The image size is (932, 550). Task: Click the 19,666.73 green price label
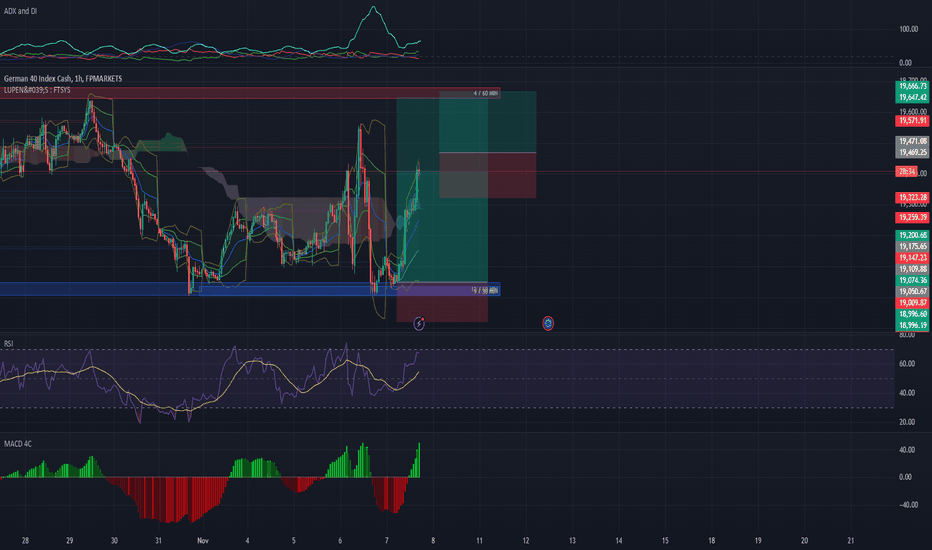[912, 86]
